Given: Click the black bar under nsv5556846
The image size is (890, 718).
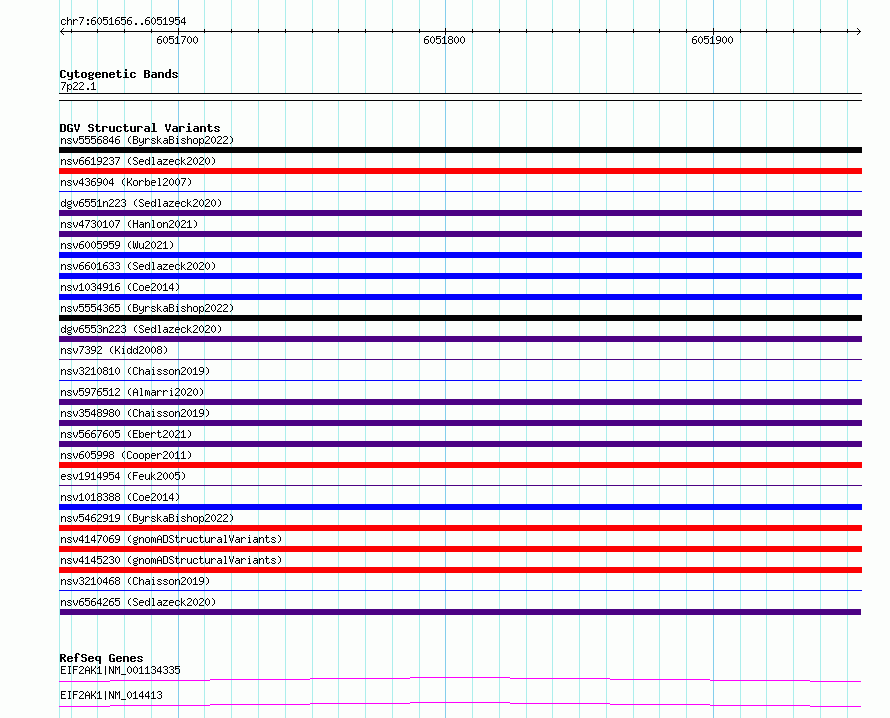Looking at the screenshot, I should pos(460,150).
